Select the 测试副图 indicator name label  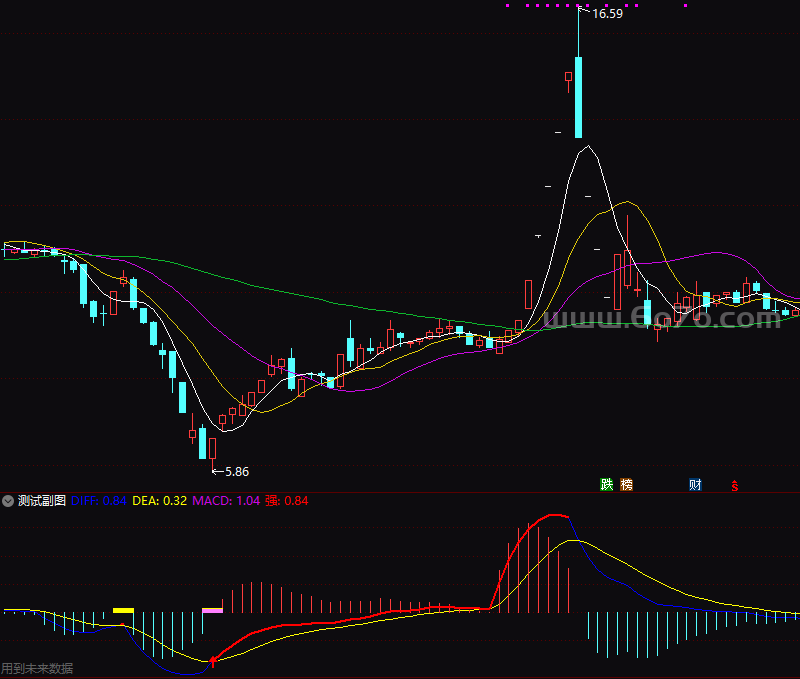pyautogui.click(x=42, y=501)
